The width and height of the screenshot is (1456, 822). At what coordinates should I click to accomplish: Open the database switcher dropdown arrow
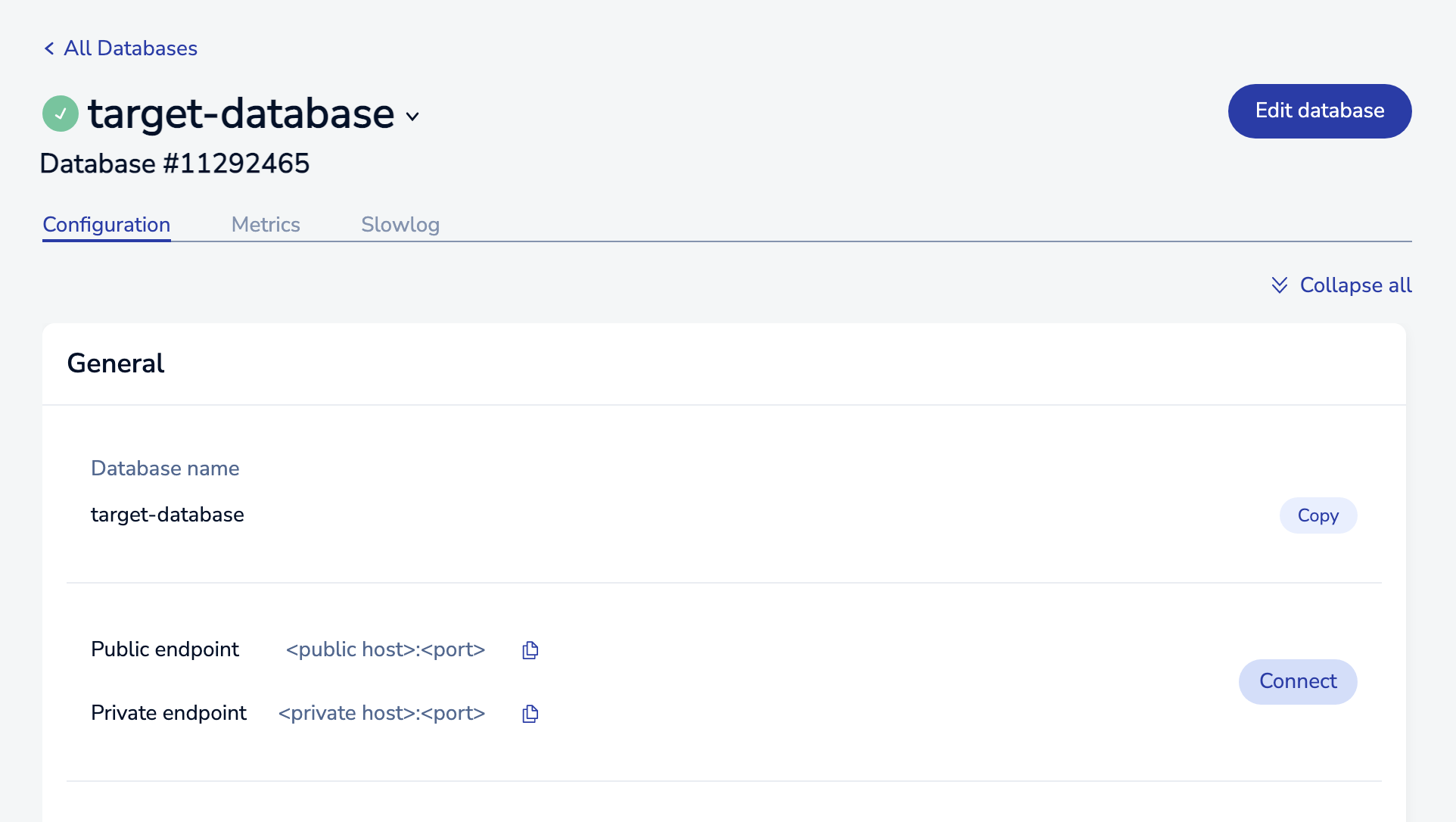point(412,117)
